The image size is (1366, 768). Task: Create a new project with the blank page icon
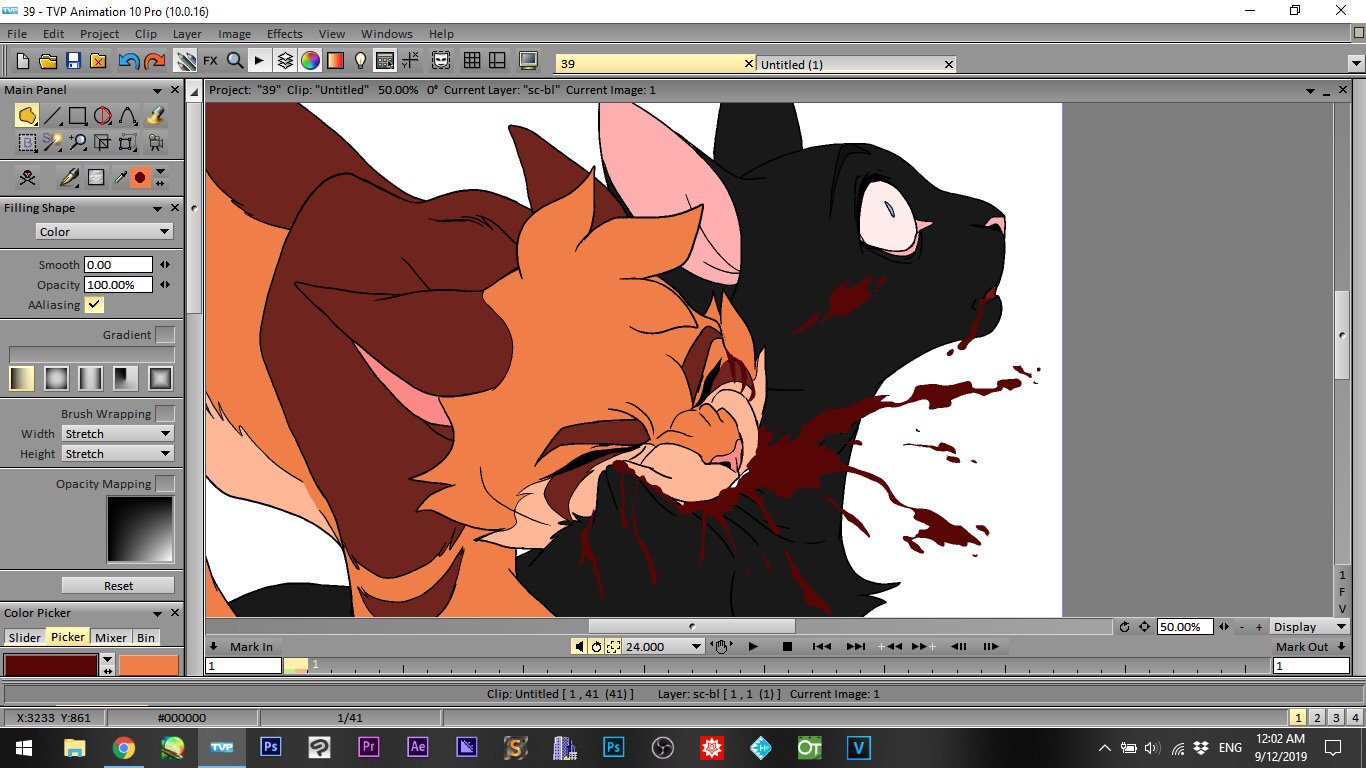coord(23,61)
